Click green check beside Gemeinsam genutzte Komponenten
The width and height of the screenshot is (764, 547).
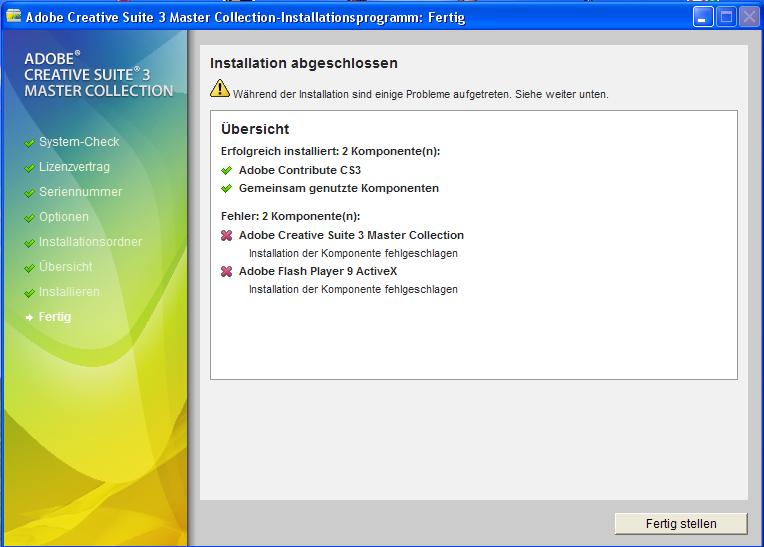click(x=226, y=189)
